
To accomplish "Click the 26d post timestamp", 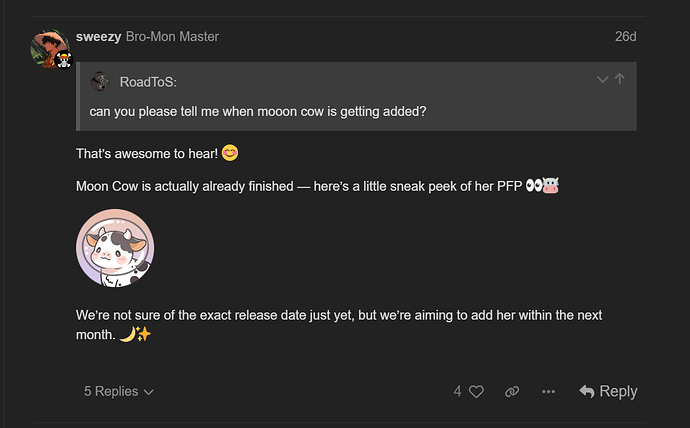I will (625, 37).
